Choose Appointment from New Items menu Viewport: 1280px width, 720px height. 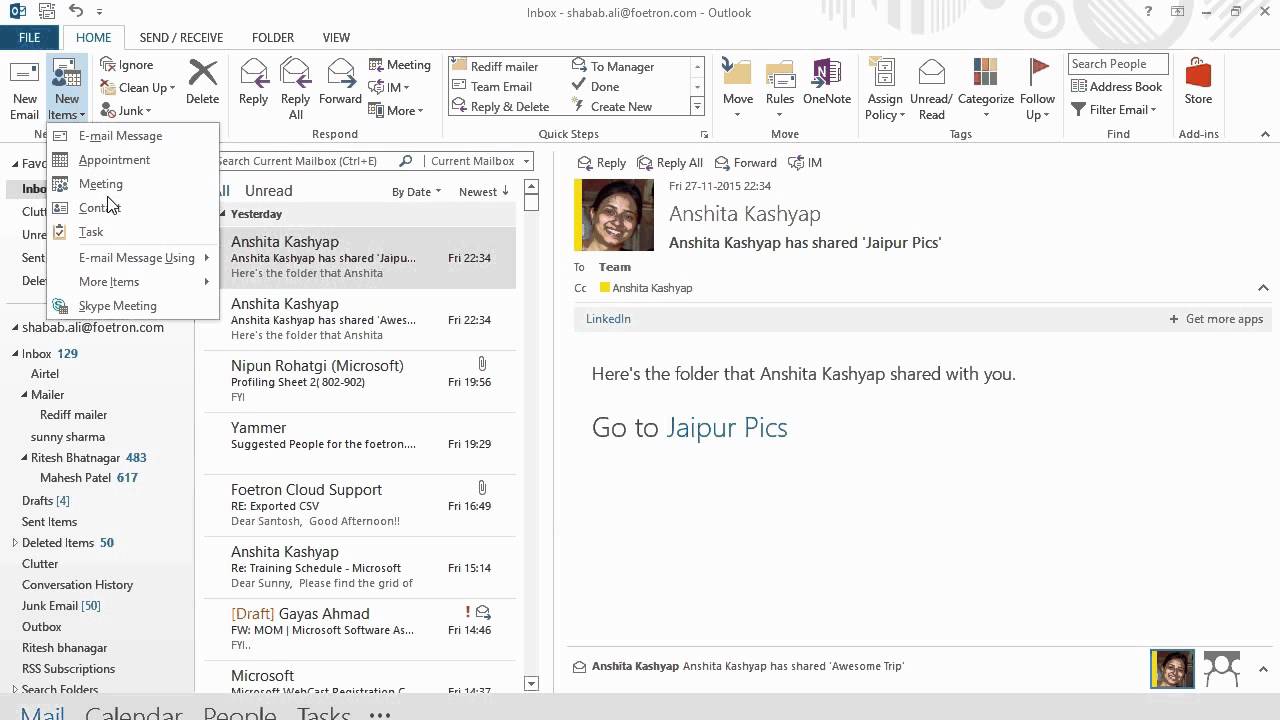[x=132, y=160]
